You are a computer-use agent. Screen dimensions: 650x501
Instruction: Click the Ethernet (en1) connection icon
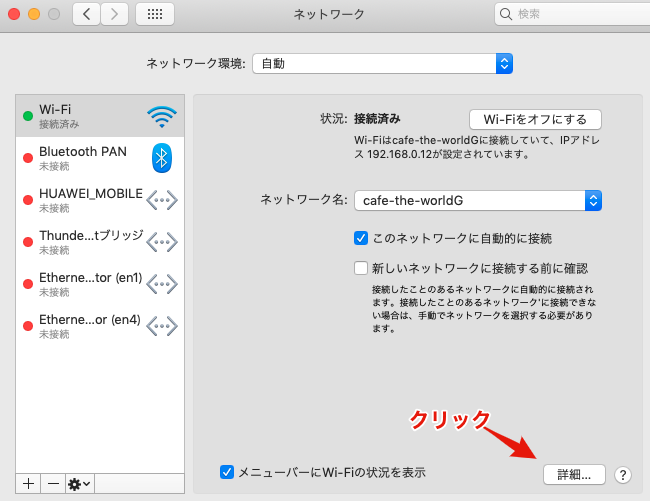[x=162, y=284]
